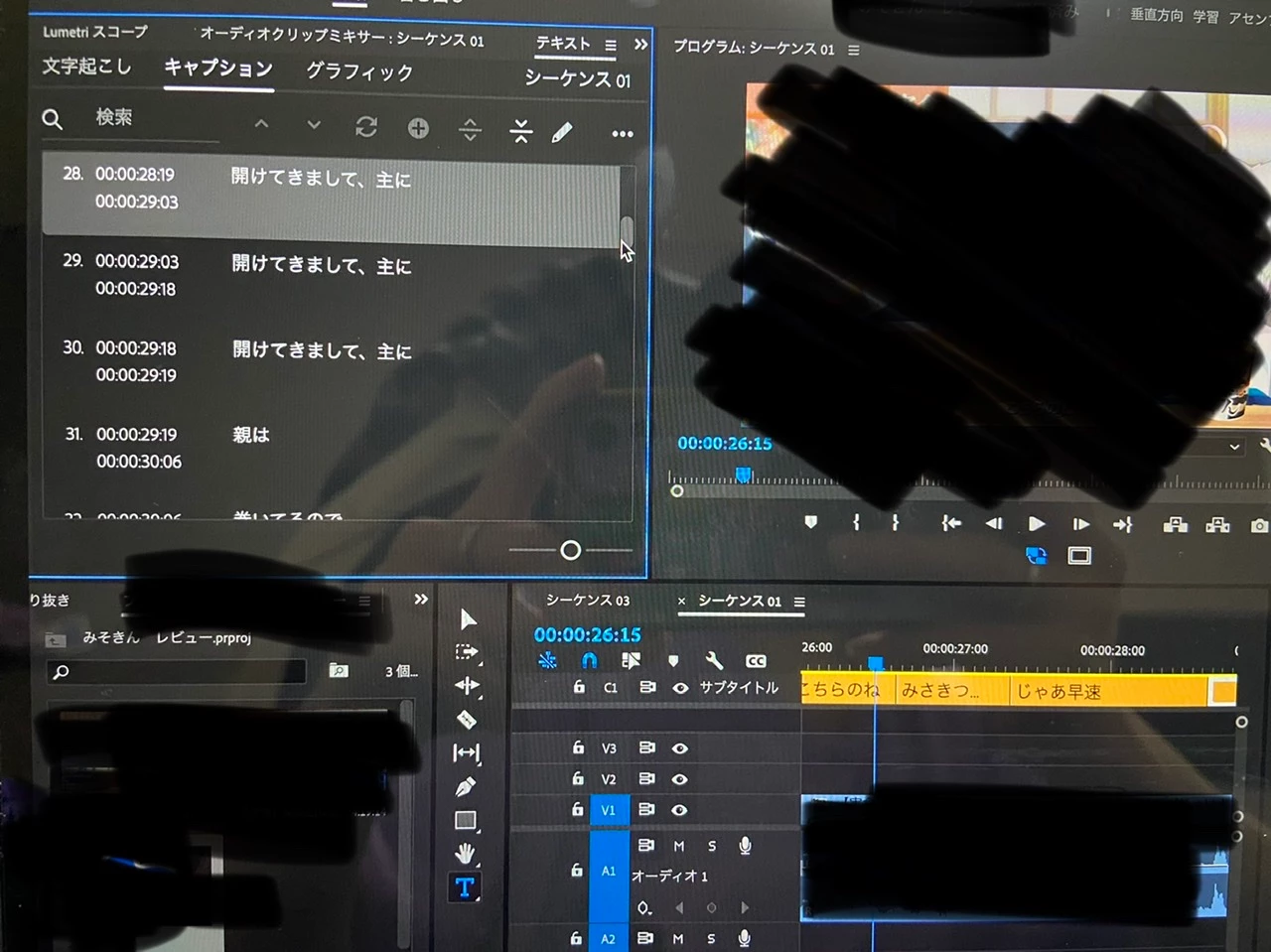Select the Slip tool
The height and width of the screenshot is (952, 1271).
click(x=467, y=753)
